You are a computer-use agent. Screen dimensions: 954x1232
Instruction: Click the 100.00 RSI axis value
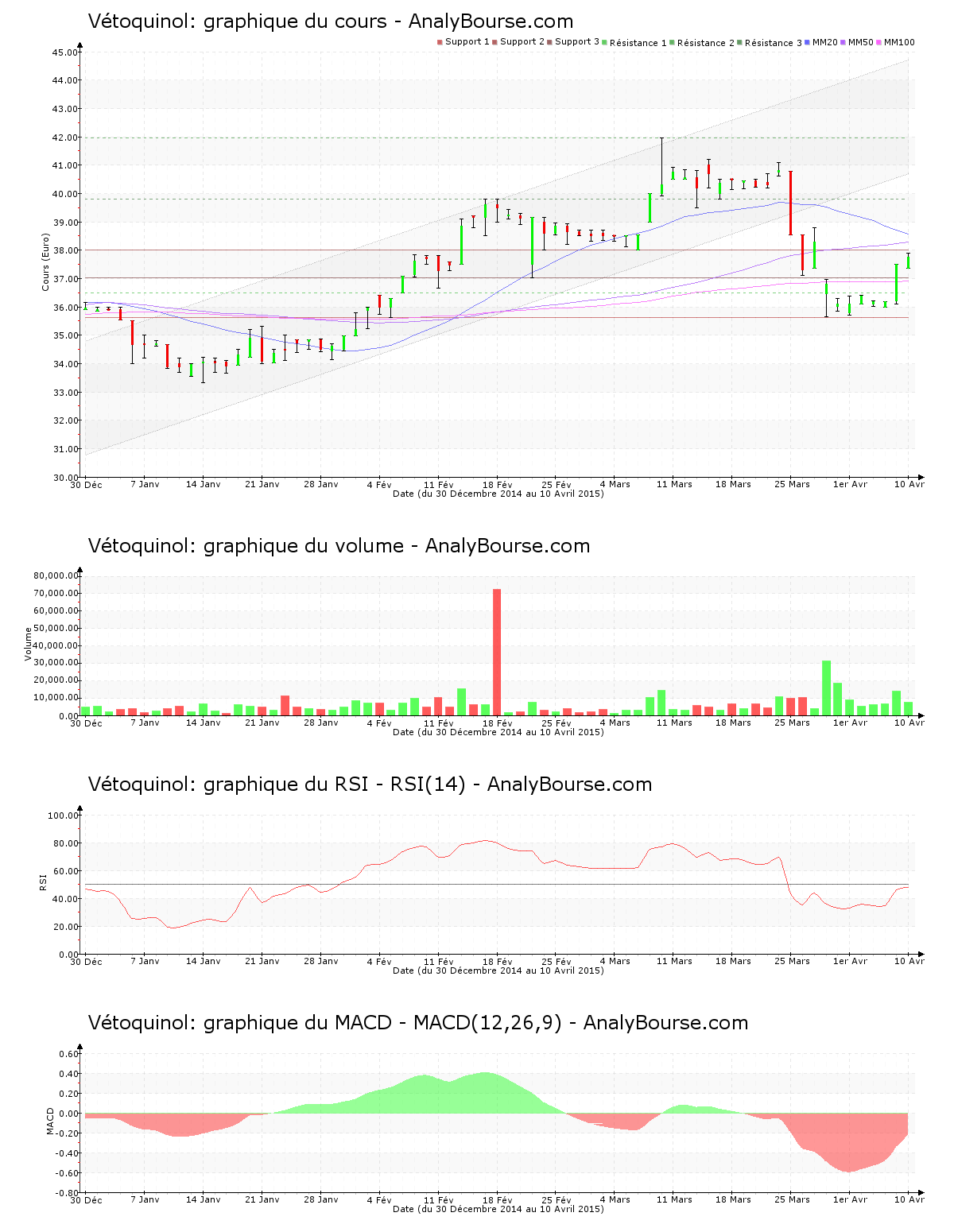coord(64,816)
